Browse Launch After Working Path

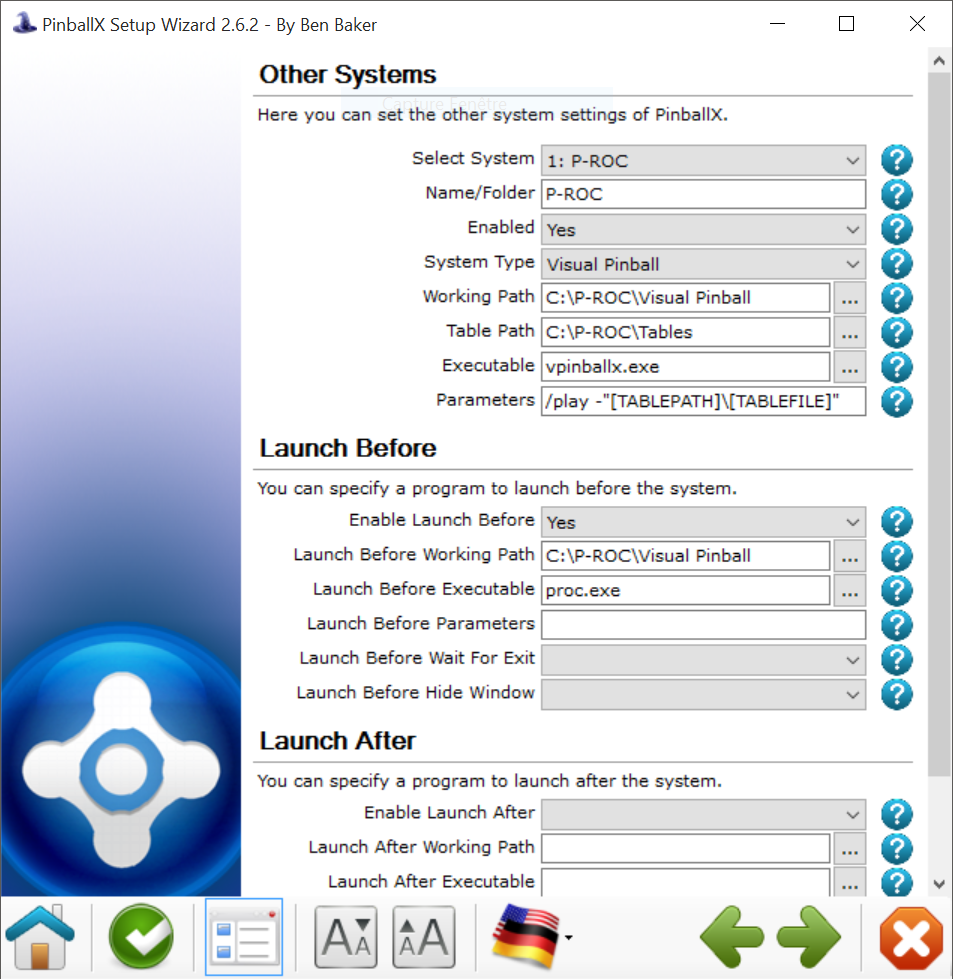point(850,849)
